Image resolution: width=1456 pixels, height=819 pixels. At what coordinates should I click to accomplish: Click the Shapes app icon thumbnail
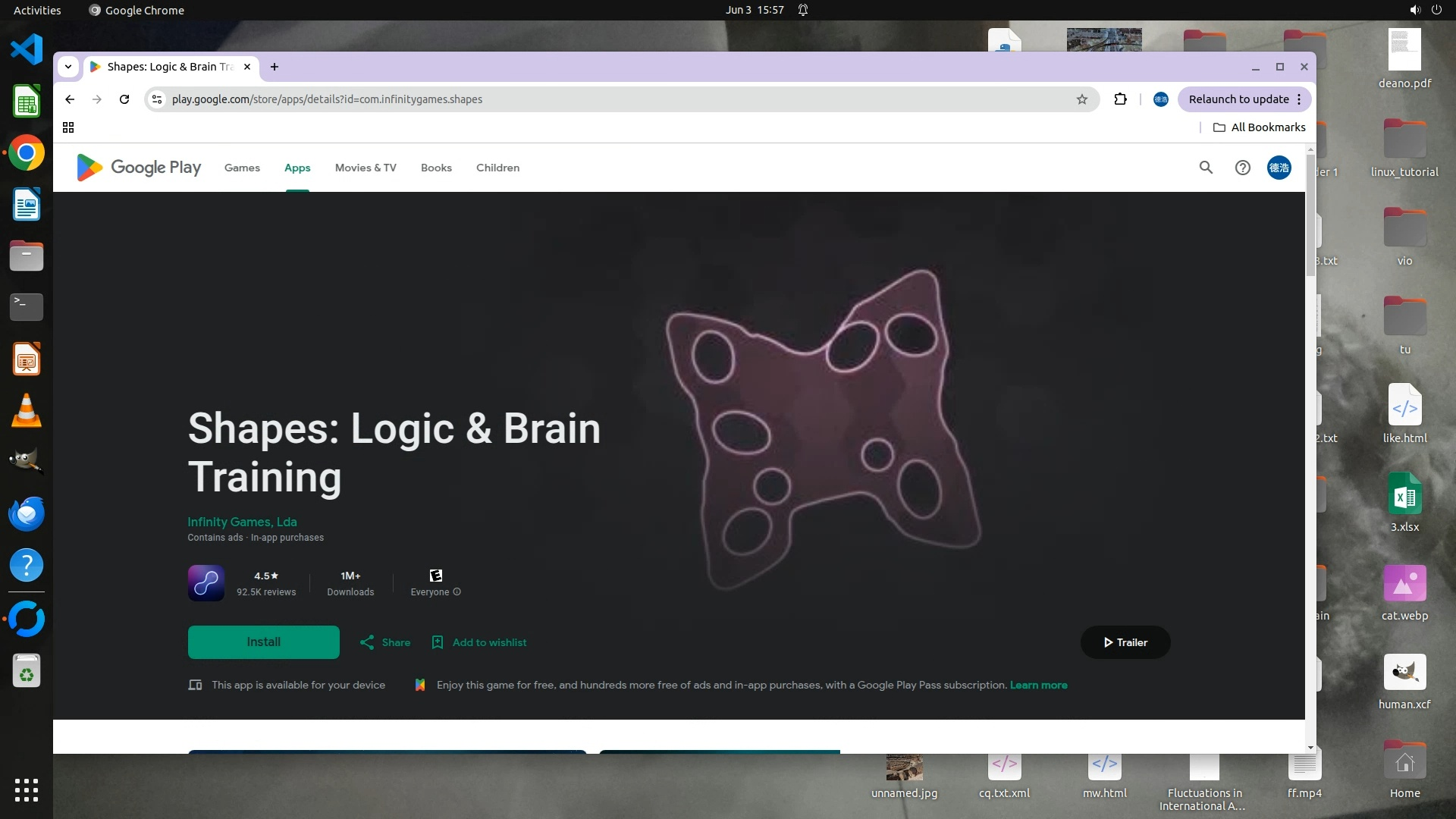click(x=206, y=583)
